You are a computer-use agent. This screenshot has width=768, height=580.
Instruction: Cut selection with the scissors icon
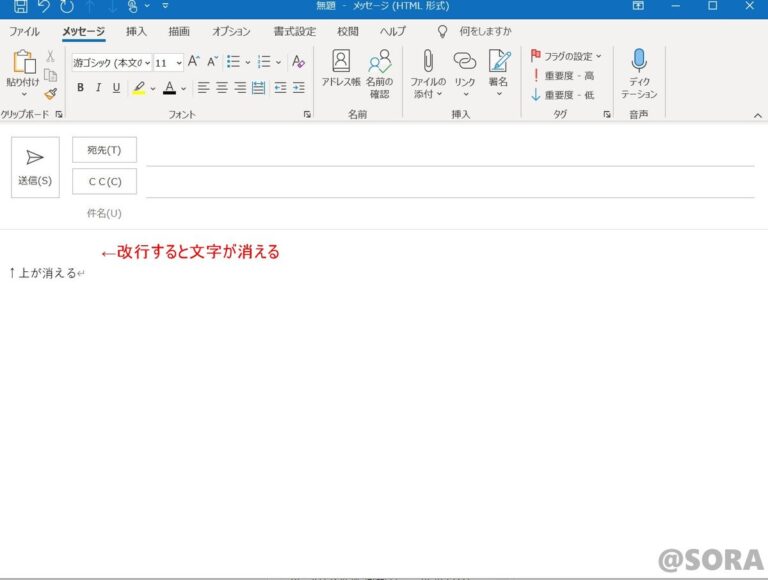(50, 56)
